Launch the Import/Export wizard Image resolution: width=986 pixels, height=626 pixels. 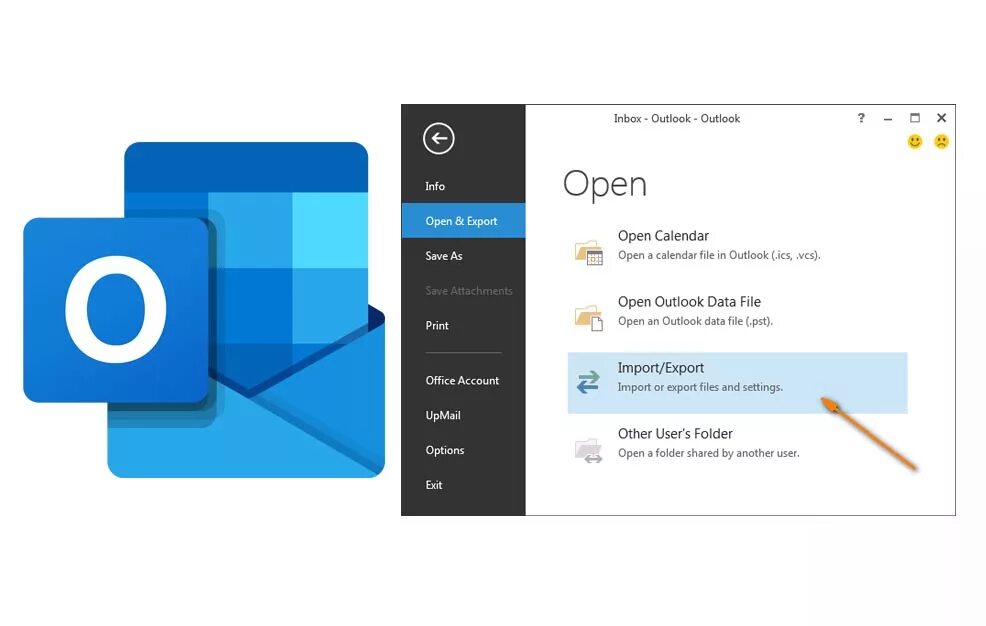click(x=737, y=383)
